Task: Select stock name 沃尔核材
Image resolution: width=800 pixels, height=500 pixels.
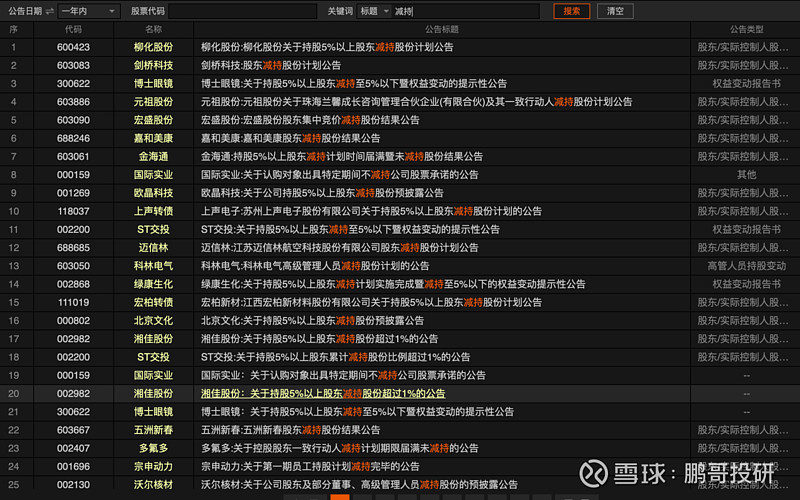Action: coord(154,485)
